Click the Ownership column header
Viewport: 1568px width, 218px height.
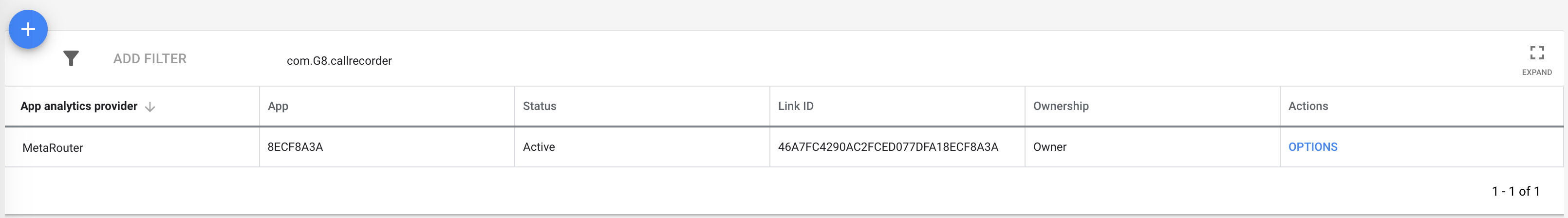point(1061,106)
